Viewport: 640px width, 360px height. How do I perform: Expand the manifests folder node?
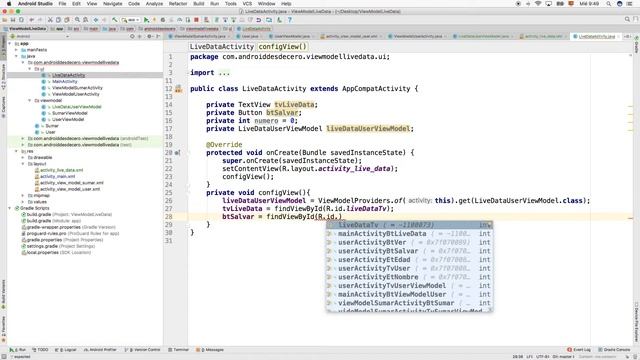click(x=17, y=50)
